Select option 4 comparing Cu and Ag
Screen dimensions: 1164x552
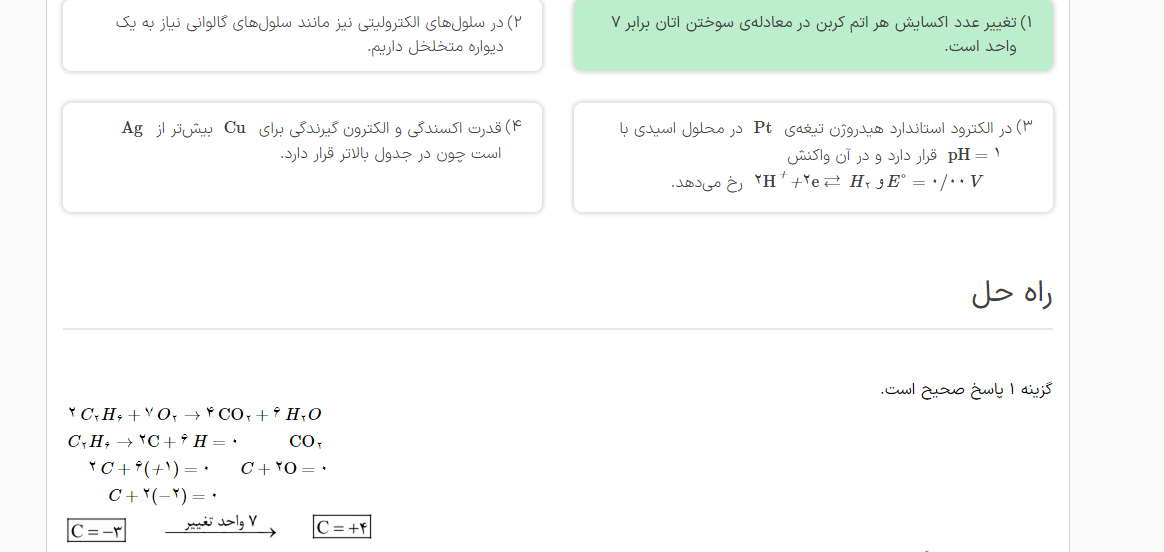(x=302, y=141)
